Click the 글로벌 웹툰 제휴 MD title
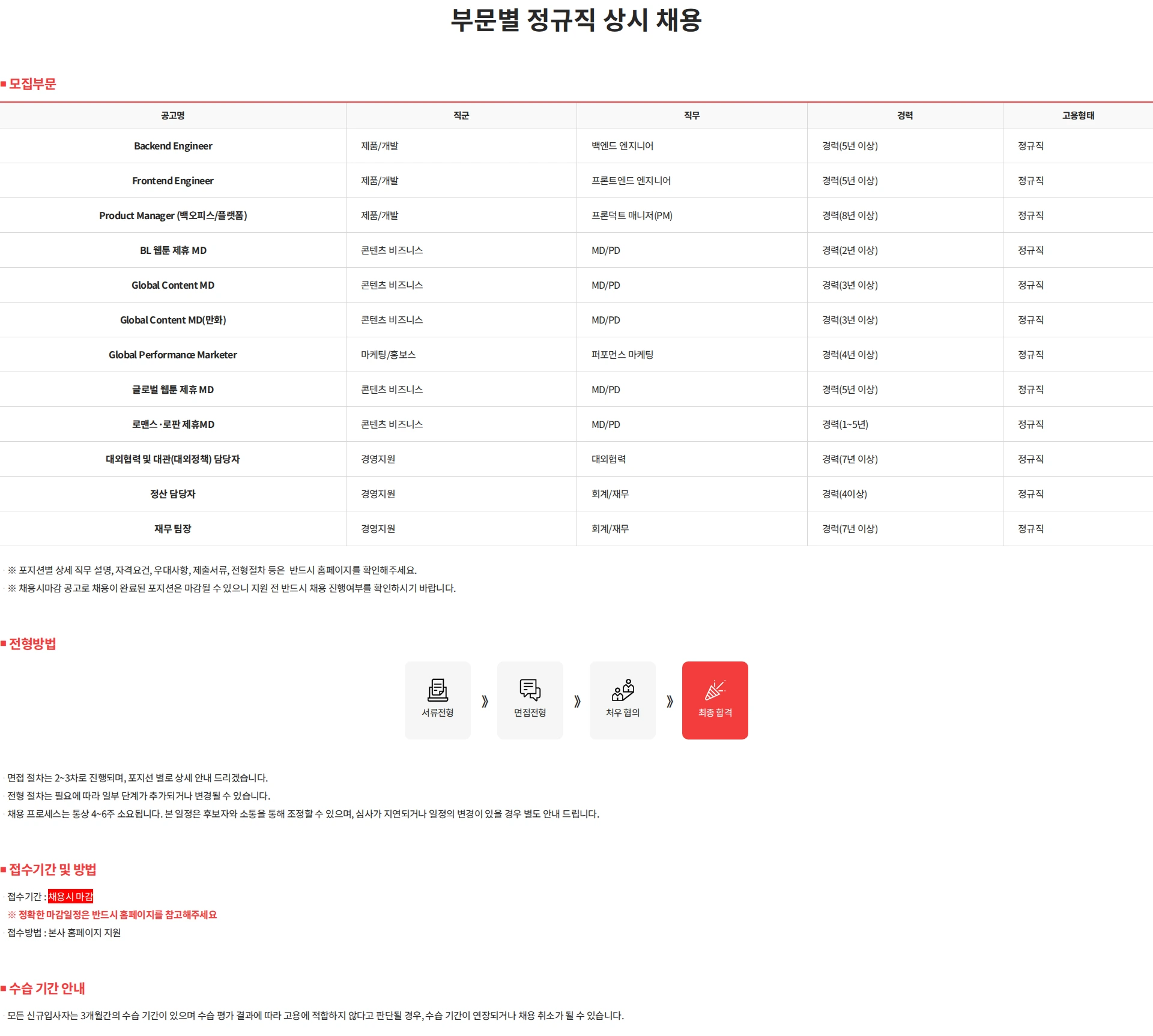The height and width of the screenshot is (1036, 1153). click(173, 390)
